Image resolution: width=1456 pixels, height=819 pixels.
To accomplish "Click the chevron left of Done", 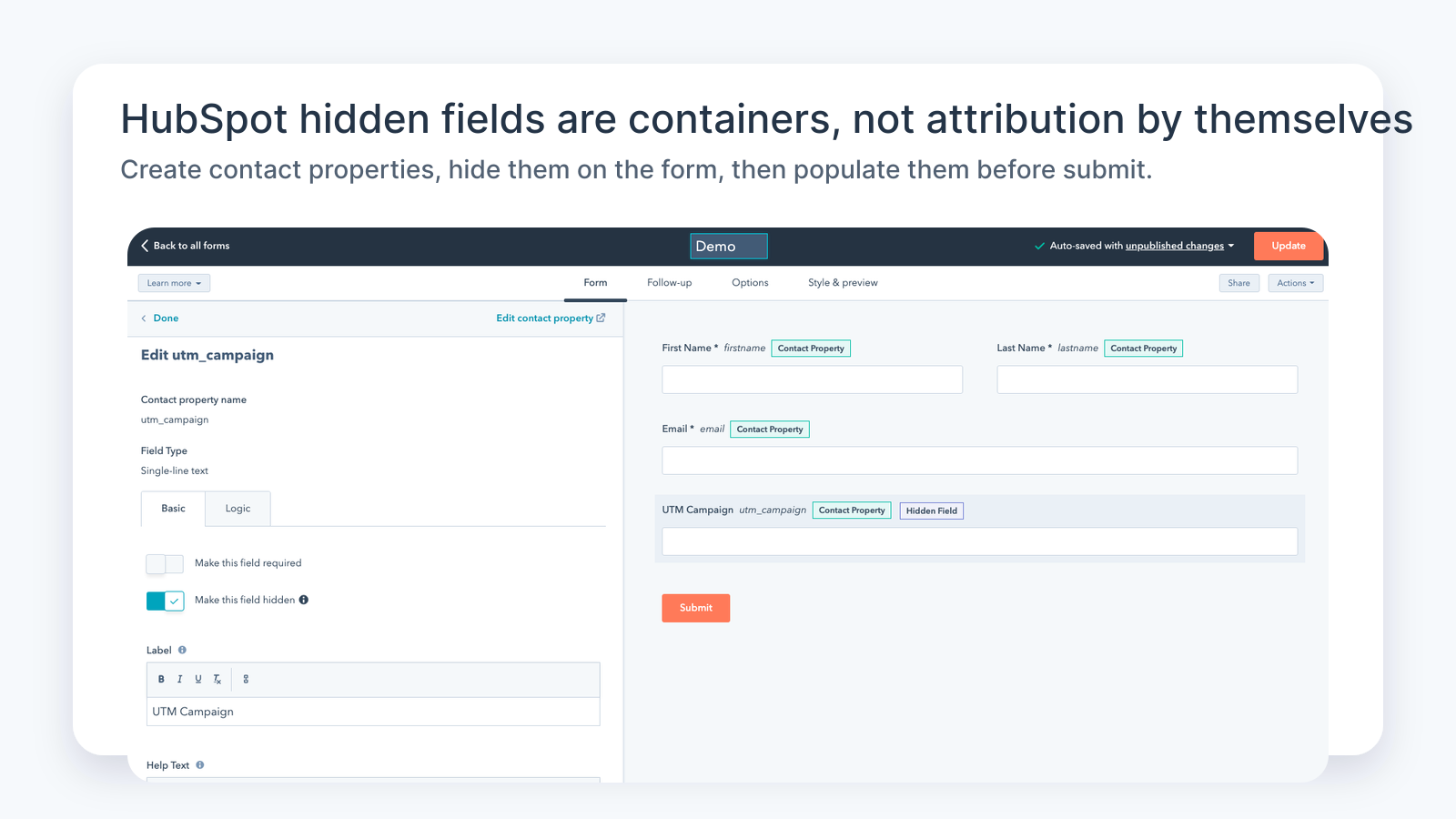I will pos(144,318).
